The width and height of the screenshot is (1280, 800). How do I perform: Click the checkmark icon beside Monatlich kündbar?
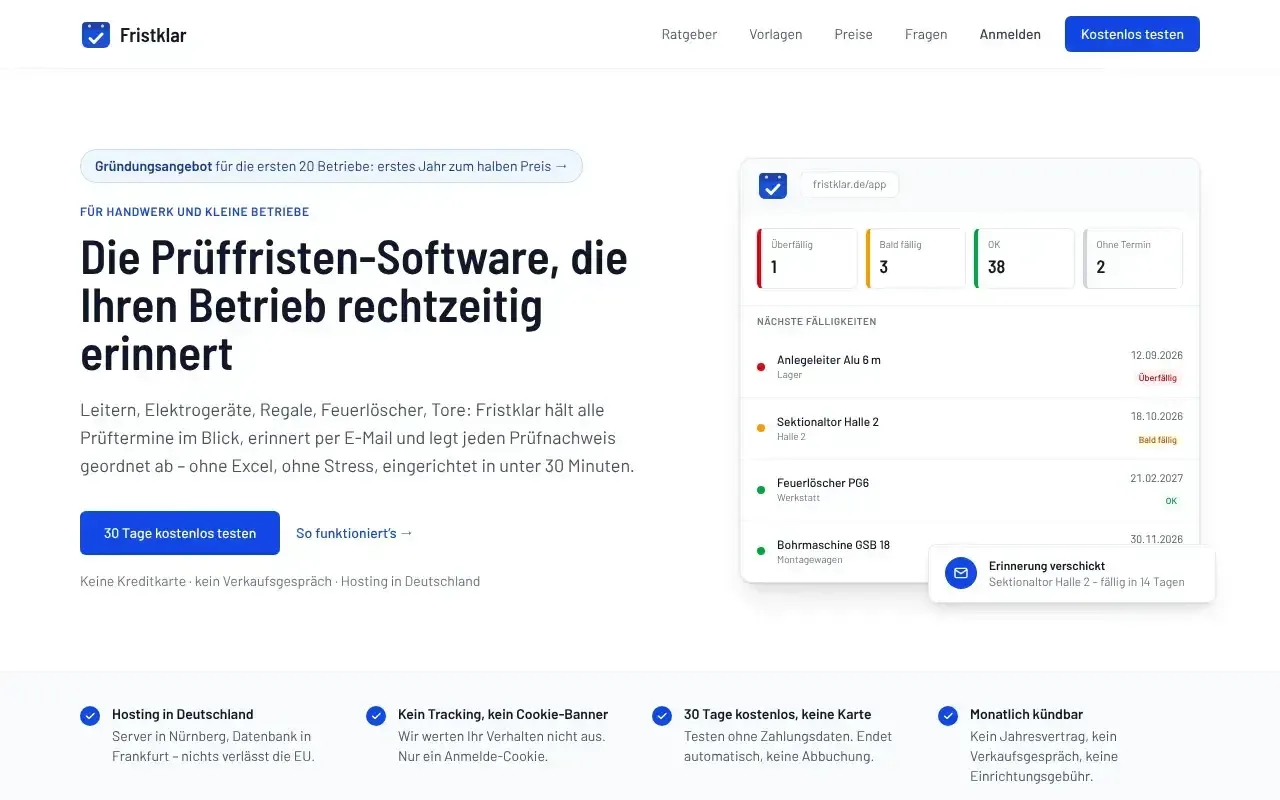(x=948, y=716)
